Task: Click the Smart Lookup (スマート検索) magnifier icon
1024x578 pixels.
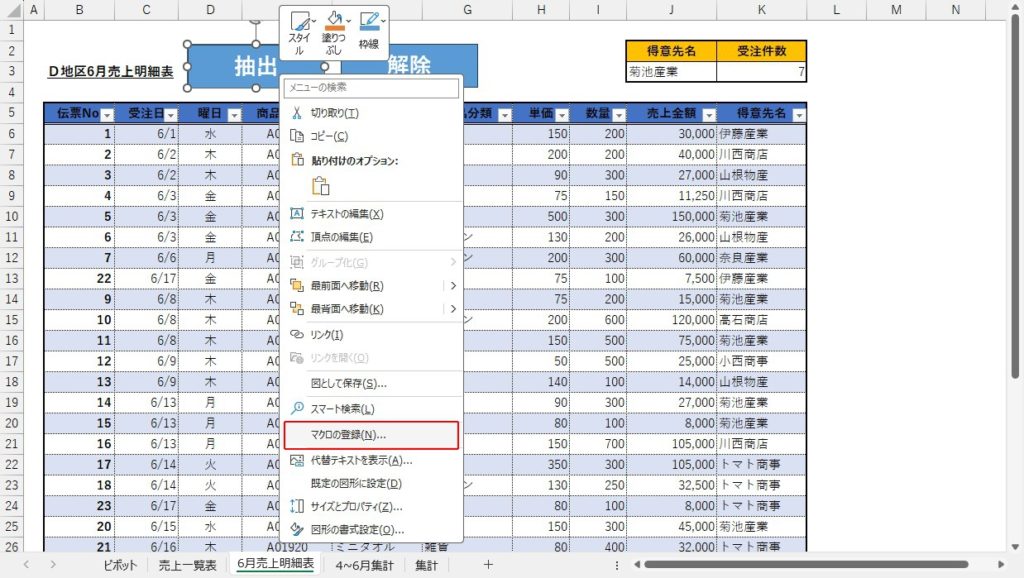Action: [296, 409]
